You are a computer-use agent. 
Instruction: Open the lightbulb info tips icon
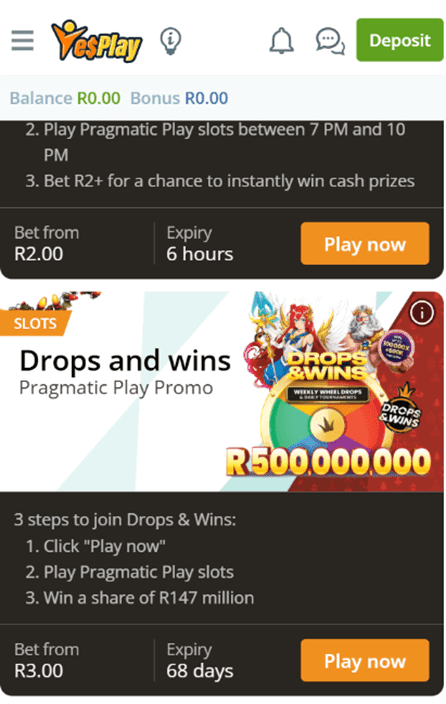[x=170, y=41]
